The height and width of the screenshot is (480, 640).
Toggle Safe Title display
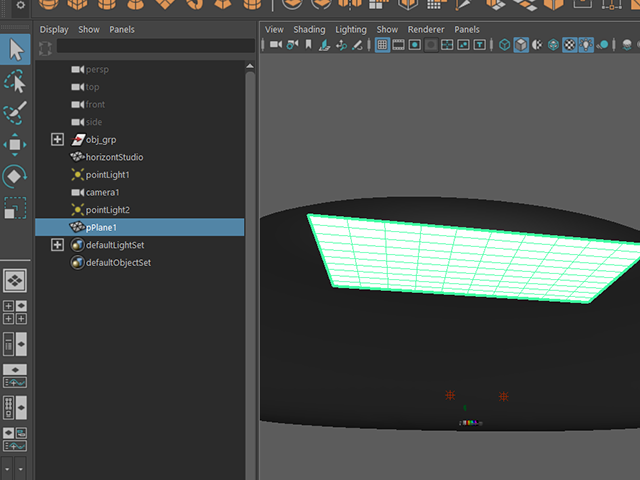(480, 44)
